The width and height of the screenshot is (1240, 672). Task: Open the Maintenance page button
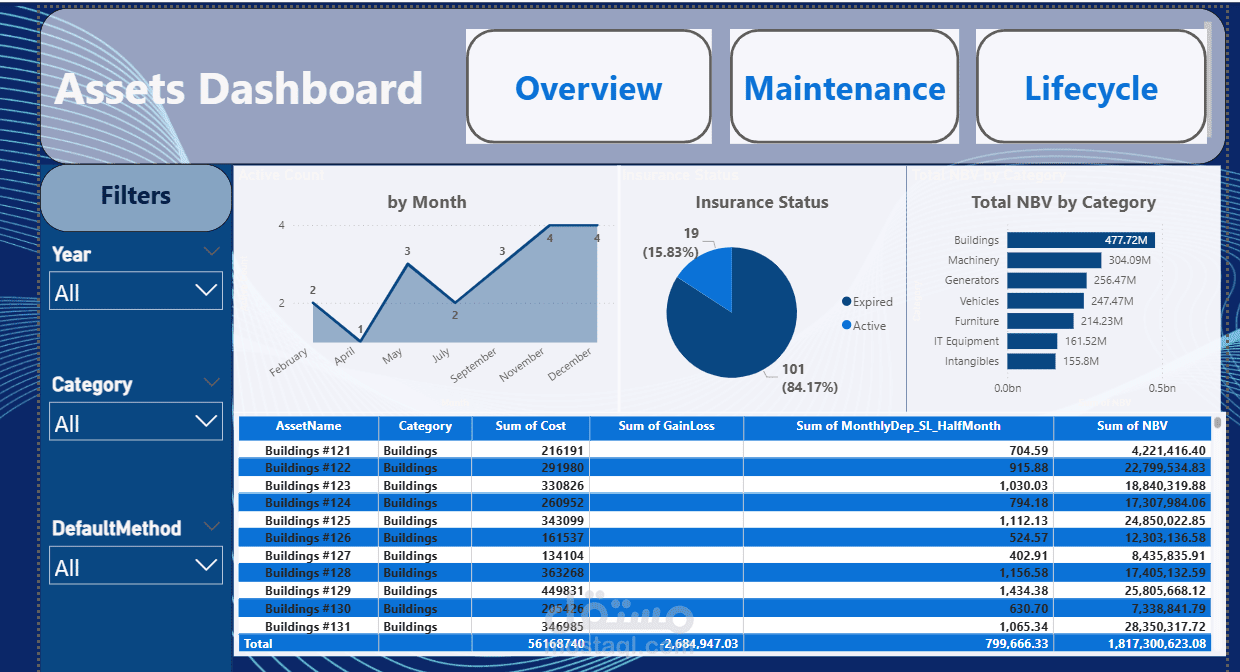click(844, 87)
